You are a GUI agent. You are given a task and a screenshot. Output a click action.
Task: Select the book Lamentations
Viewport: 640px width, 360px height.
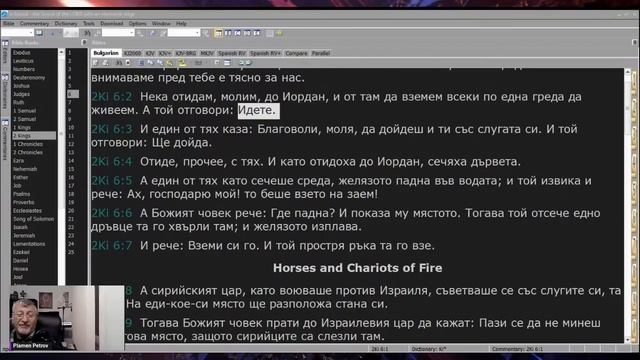tap(29, 244)
